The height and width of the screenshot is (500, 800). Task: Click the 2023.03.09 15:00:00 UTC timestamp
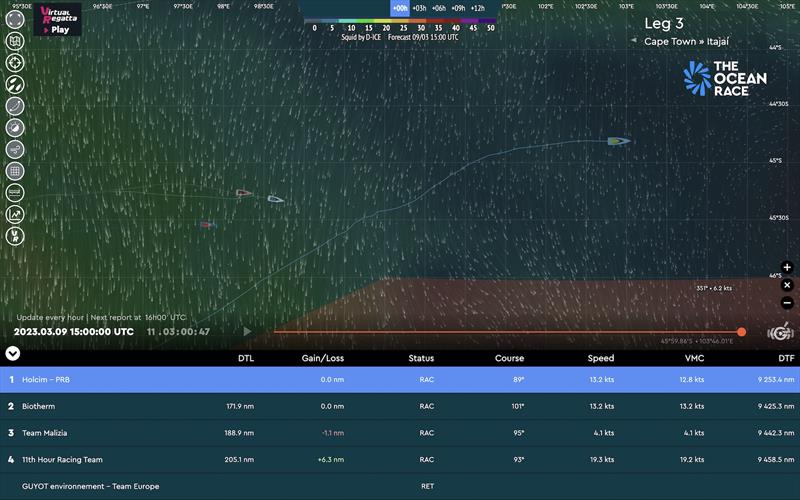click(73, 332)
